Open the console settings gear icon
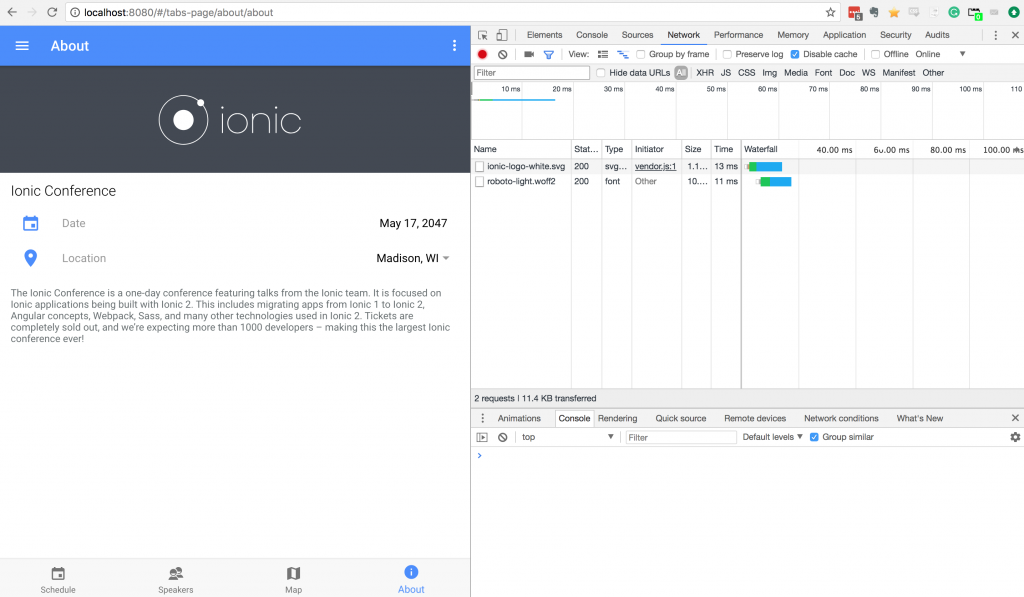 (x=1015, y=437)
